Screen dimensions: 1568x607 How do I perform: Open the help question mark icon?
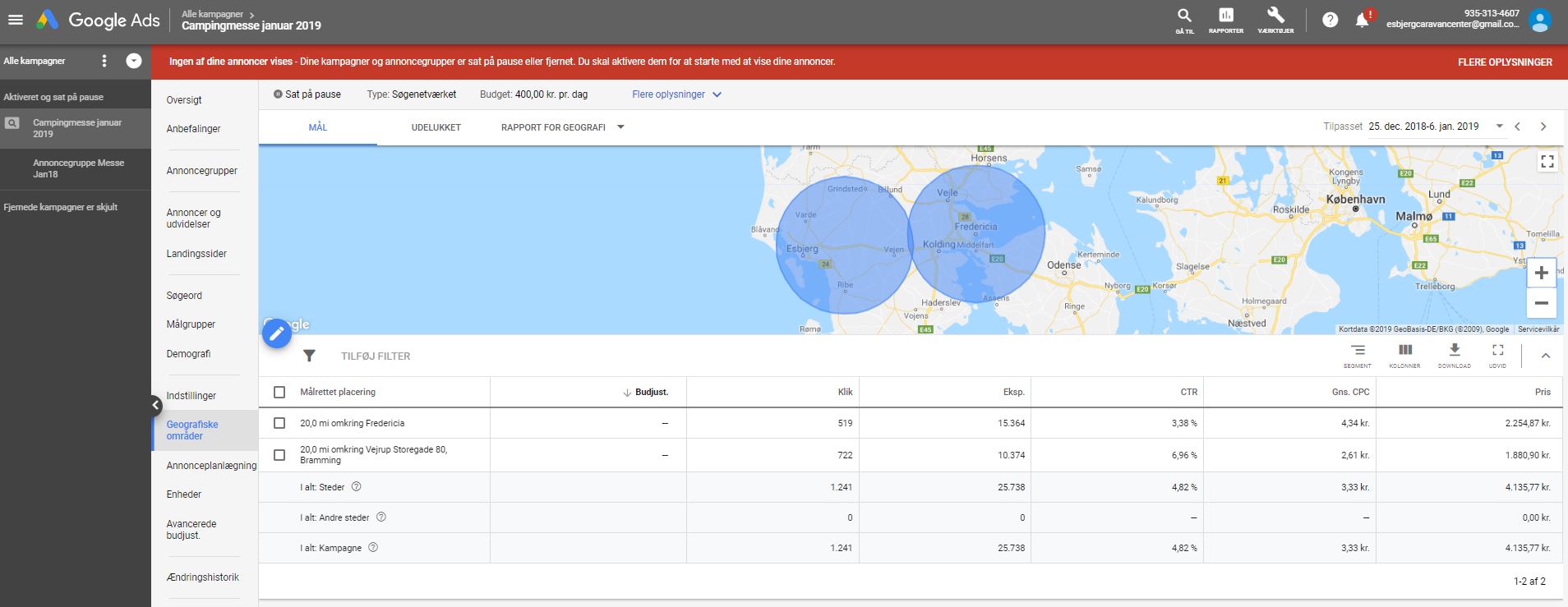click(1330, 21)
